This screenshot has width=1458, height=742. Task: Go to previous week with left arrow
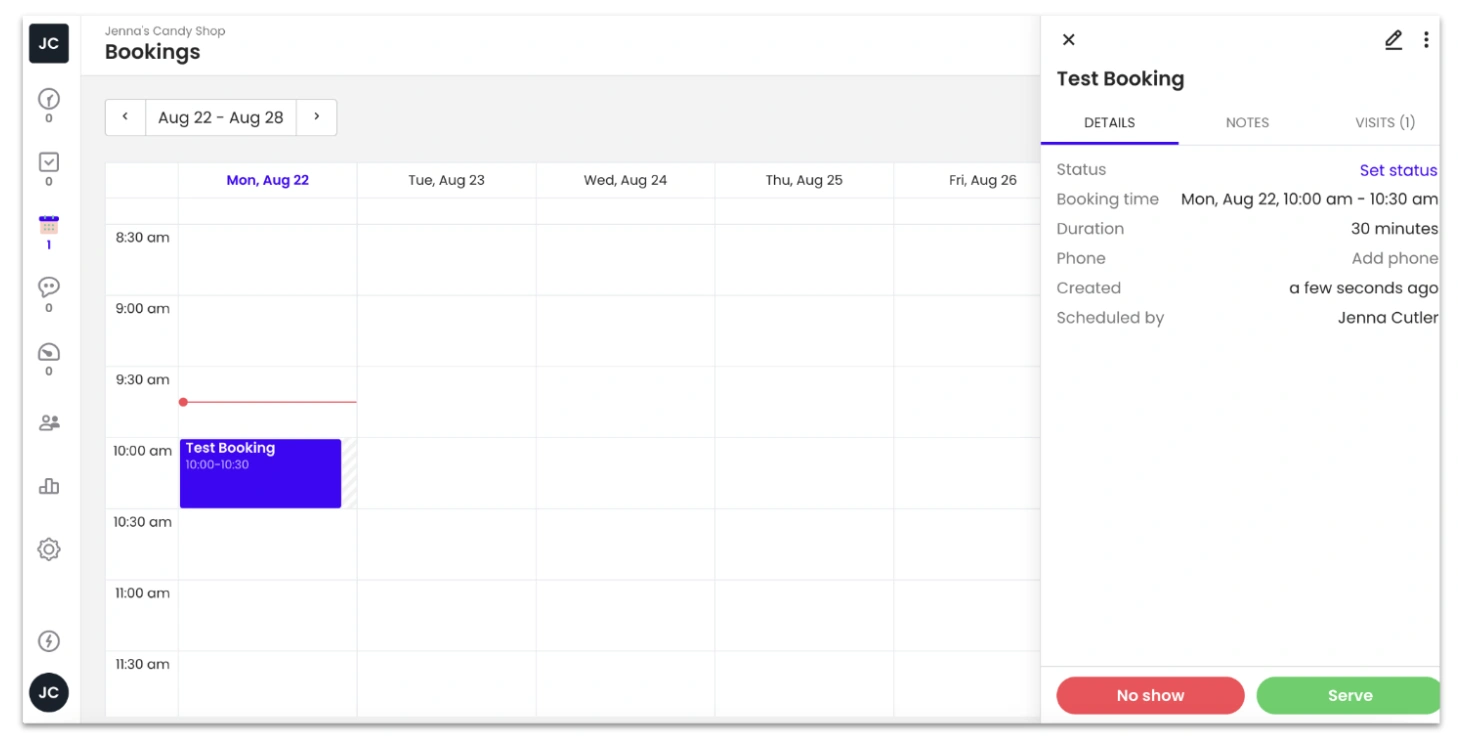(x=125, y=117)
